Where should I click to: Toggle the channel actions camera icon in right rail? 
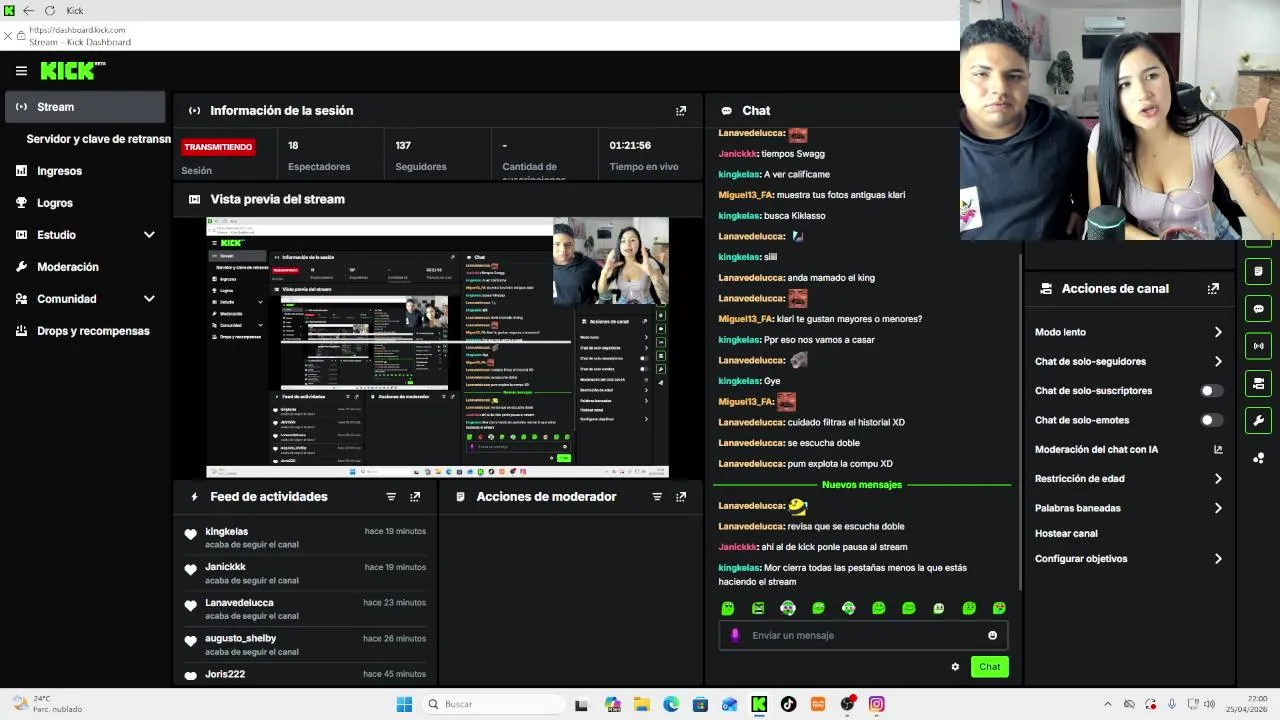coord(1258,383)
